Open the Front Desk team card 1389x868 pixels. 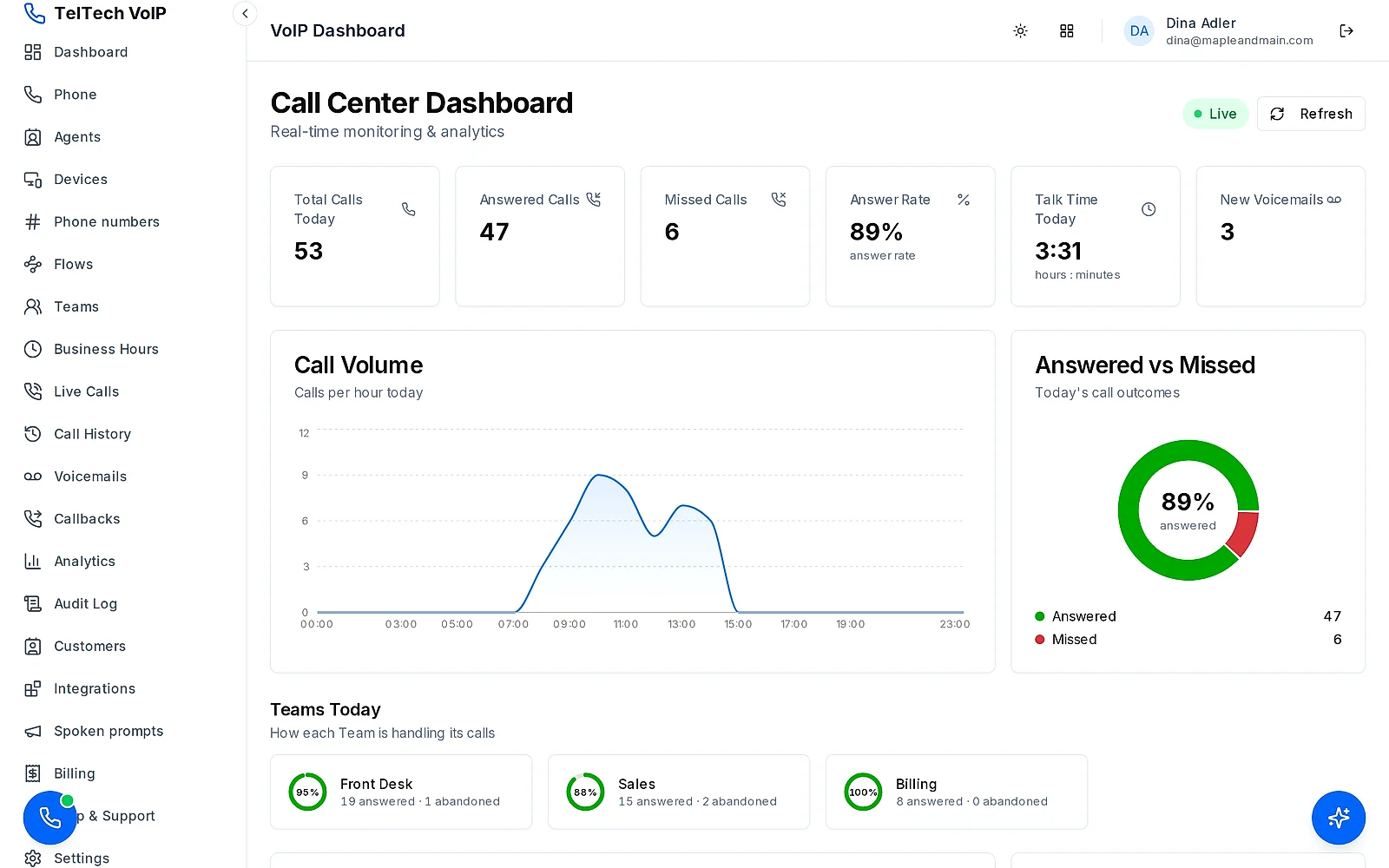click(401, 792)
